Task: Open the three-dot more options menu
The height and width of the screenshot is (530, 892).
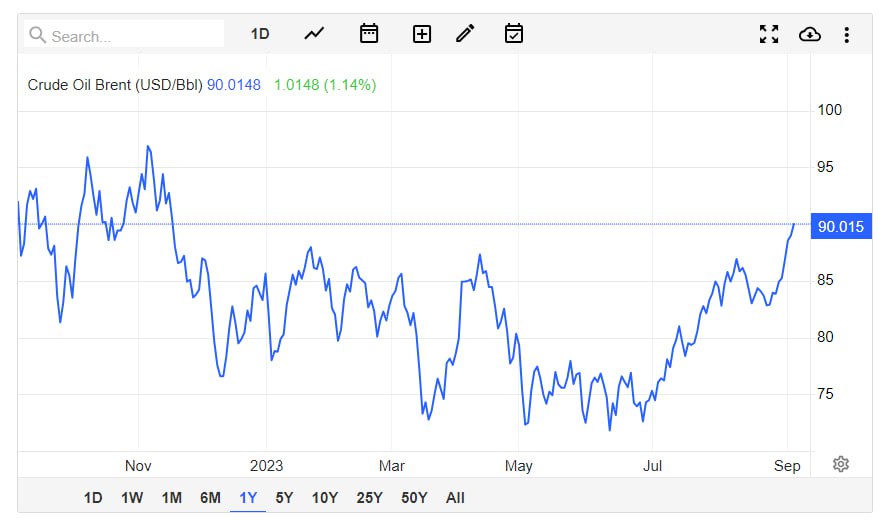Action: pos(846,35)
